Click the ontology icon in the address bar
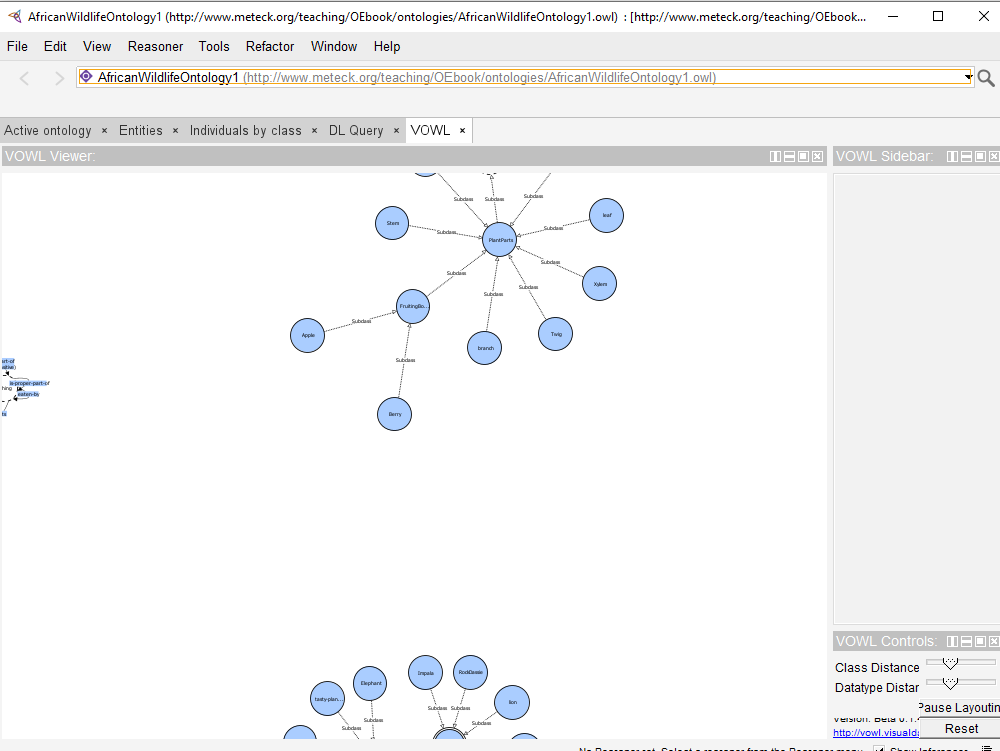 tap(86, 77)
